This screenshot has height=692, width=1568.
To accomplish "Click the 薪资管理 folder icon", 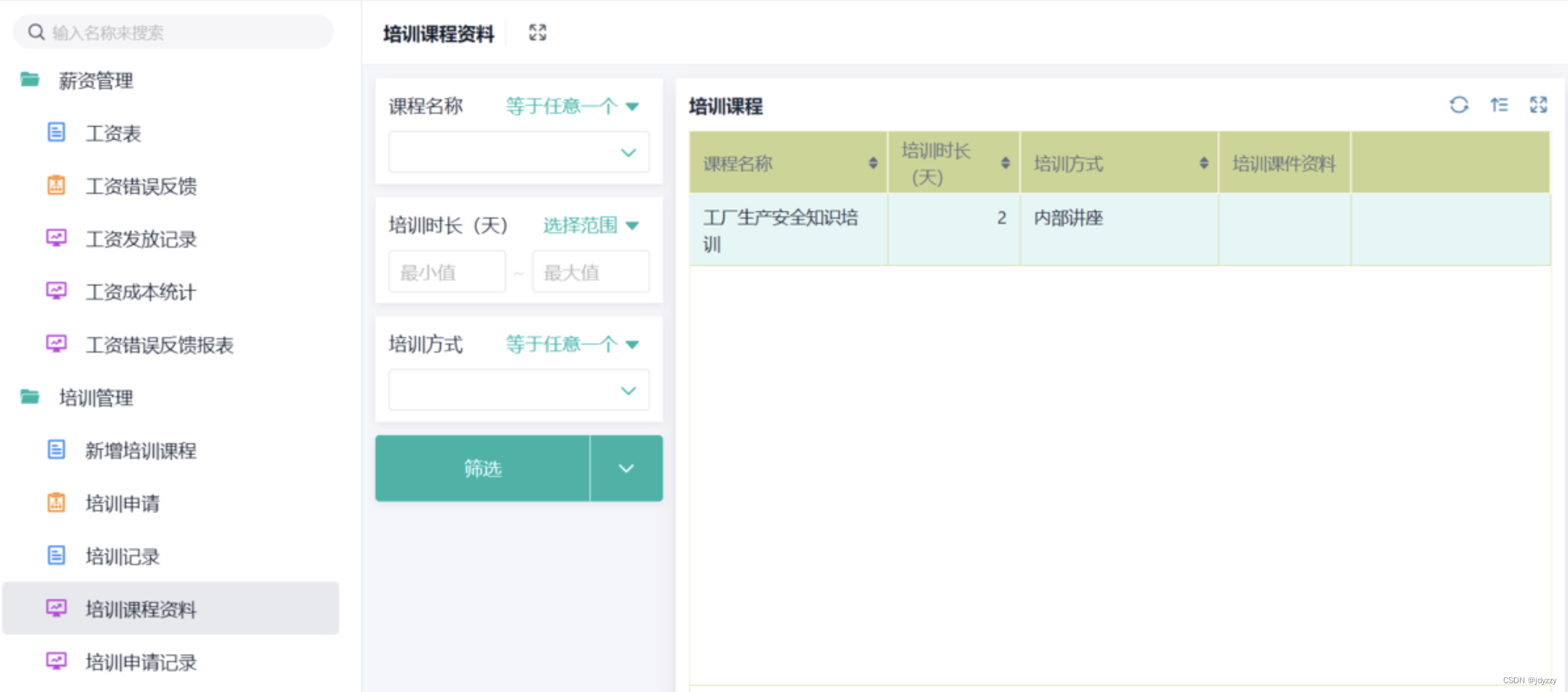I will 30,79.
